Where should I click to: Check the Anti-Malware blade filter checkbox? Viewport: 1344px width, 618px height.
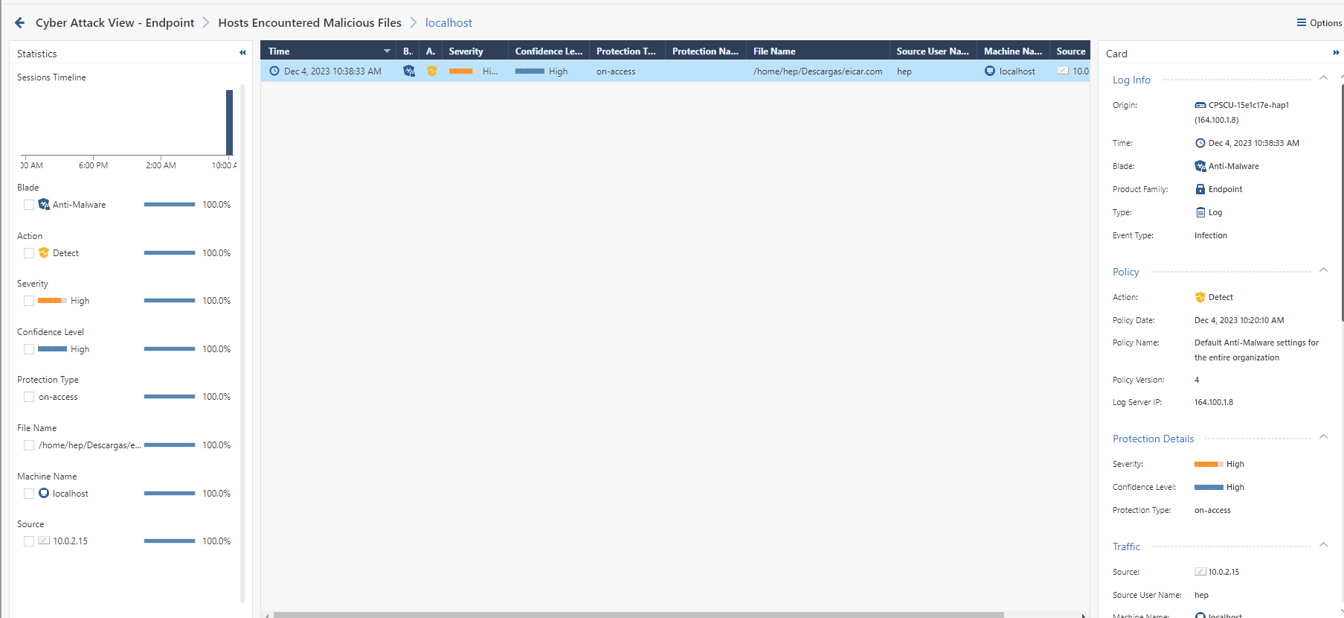coord(29,204)
